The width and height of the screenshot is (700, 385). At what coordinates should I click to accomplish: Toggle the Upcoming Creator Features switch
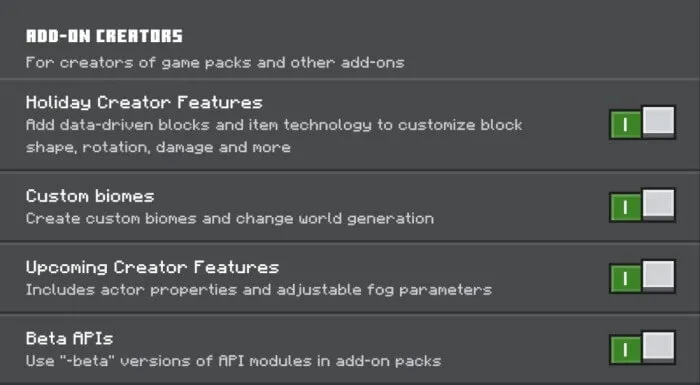642,276
